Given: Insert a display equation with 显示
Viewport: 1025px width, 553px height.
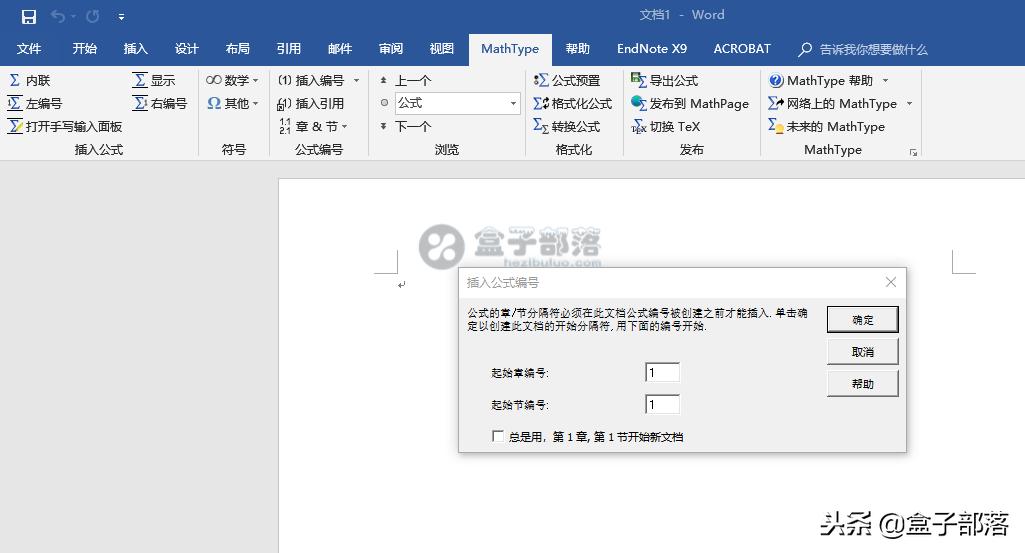Looking at the screenshot, I should [154, 80].
